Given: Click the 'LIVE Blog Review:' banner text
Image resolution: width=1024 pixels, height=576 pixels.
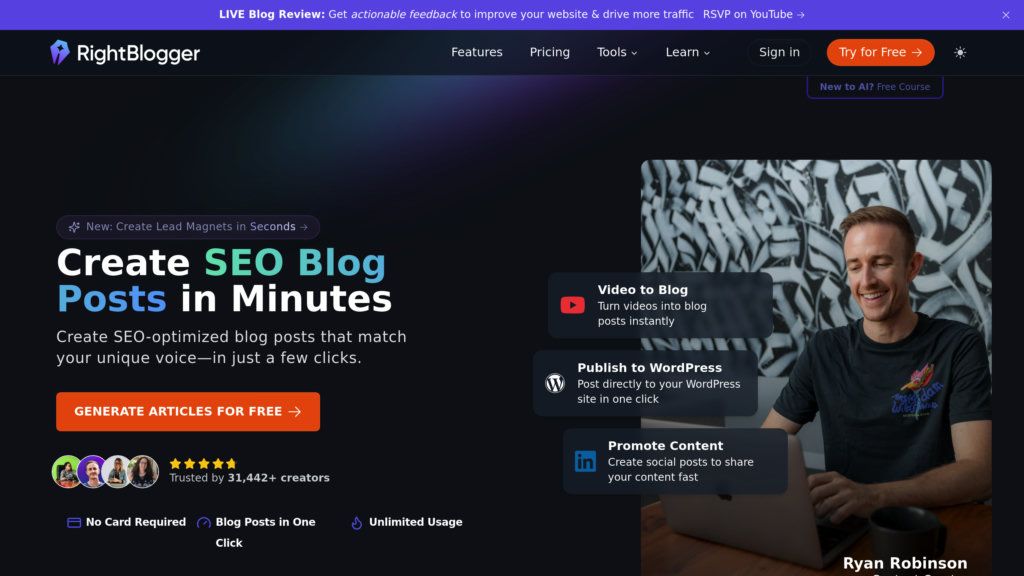Looking at the screenshot, I should 272,14.
